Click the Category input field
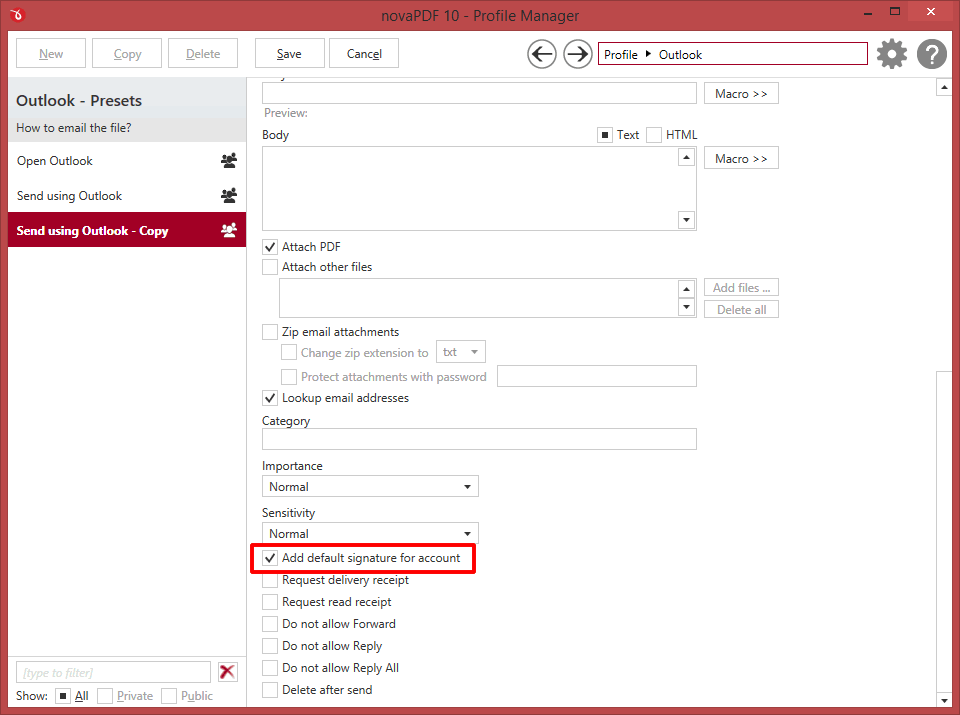960x715 pixels. click(479, 439)
